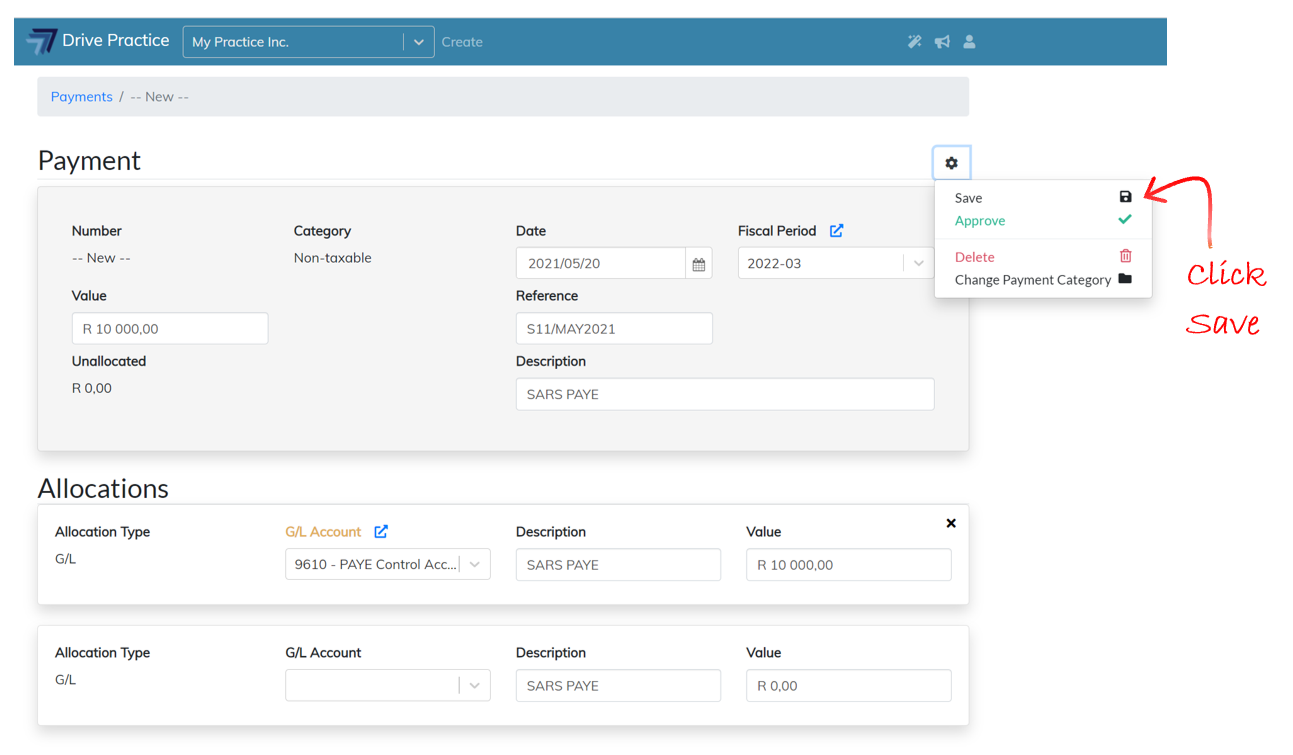Open G/L Account external link icon
The width and height of the screenshot is (1293, 755).
click(x=381, y=531)
